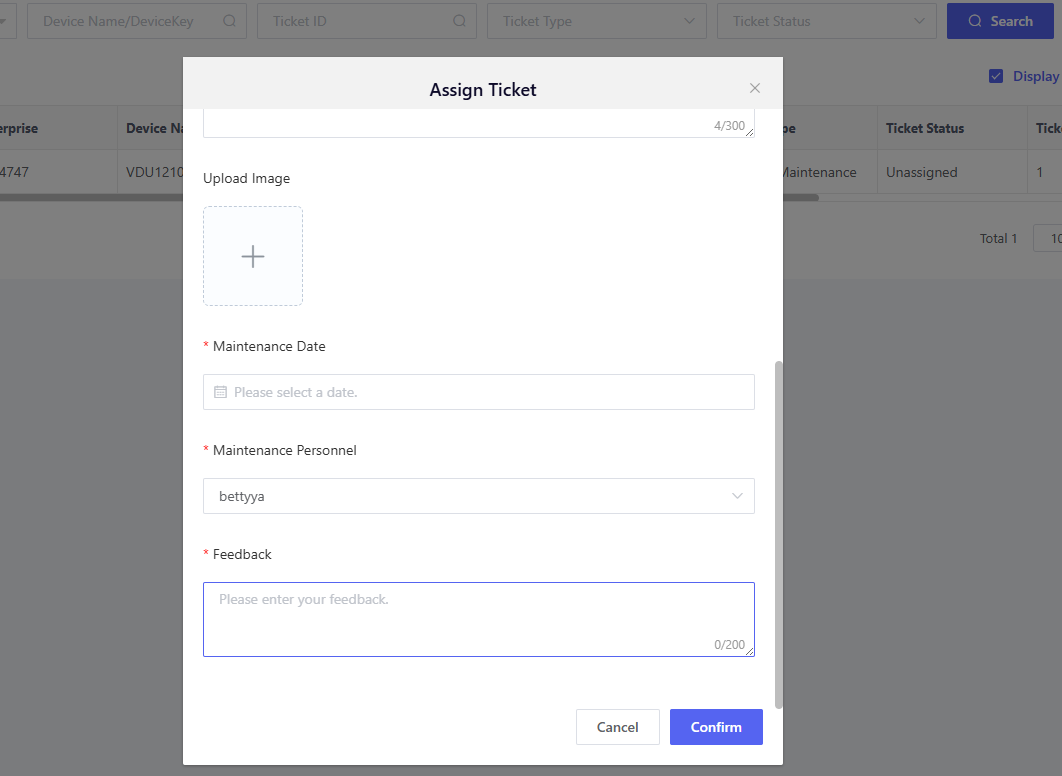Click the magnifier icon in the Ticket ID field
1062x776 pixels.
point(459,21)
